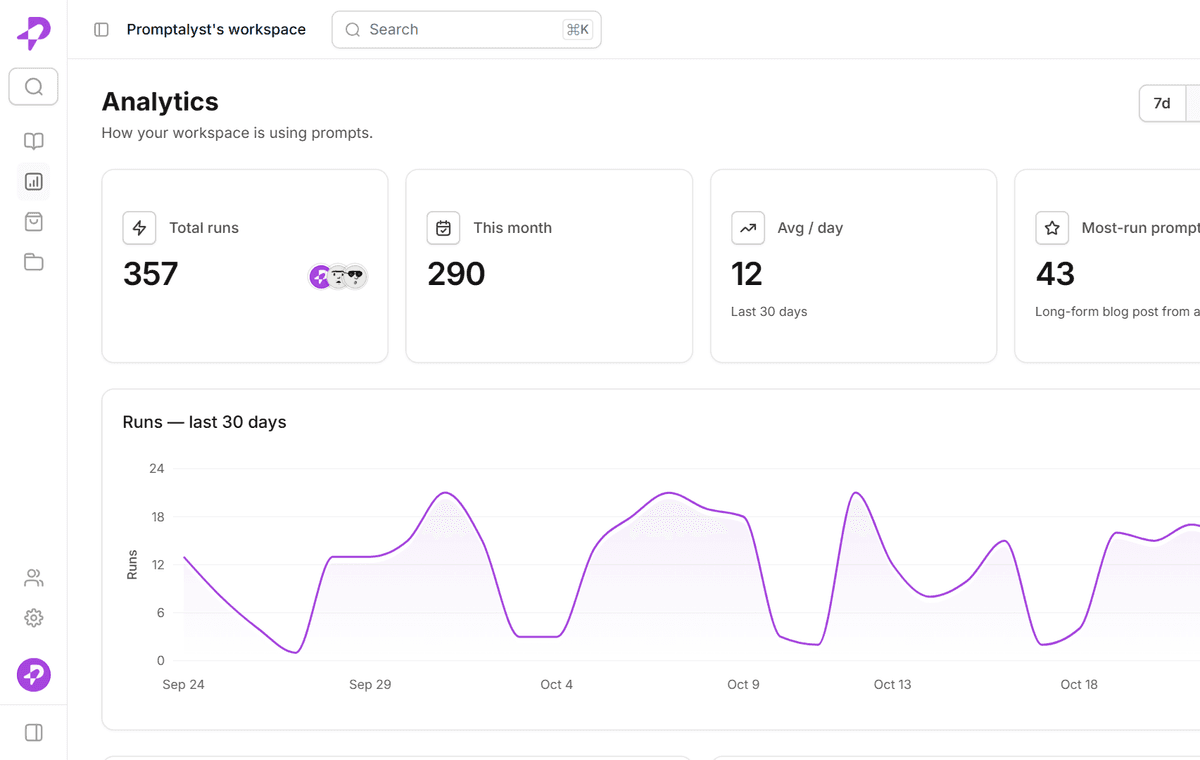Viewport: 1200px width, 760px height.
Task: Click the Oct 18 label on the chart axis
Action: point(1079,685)
